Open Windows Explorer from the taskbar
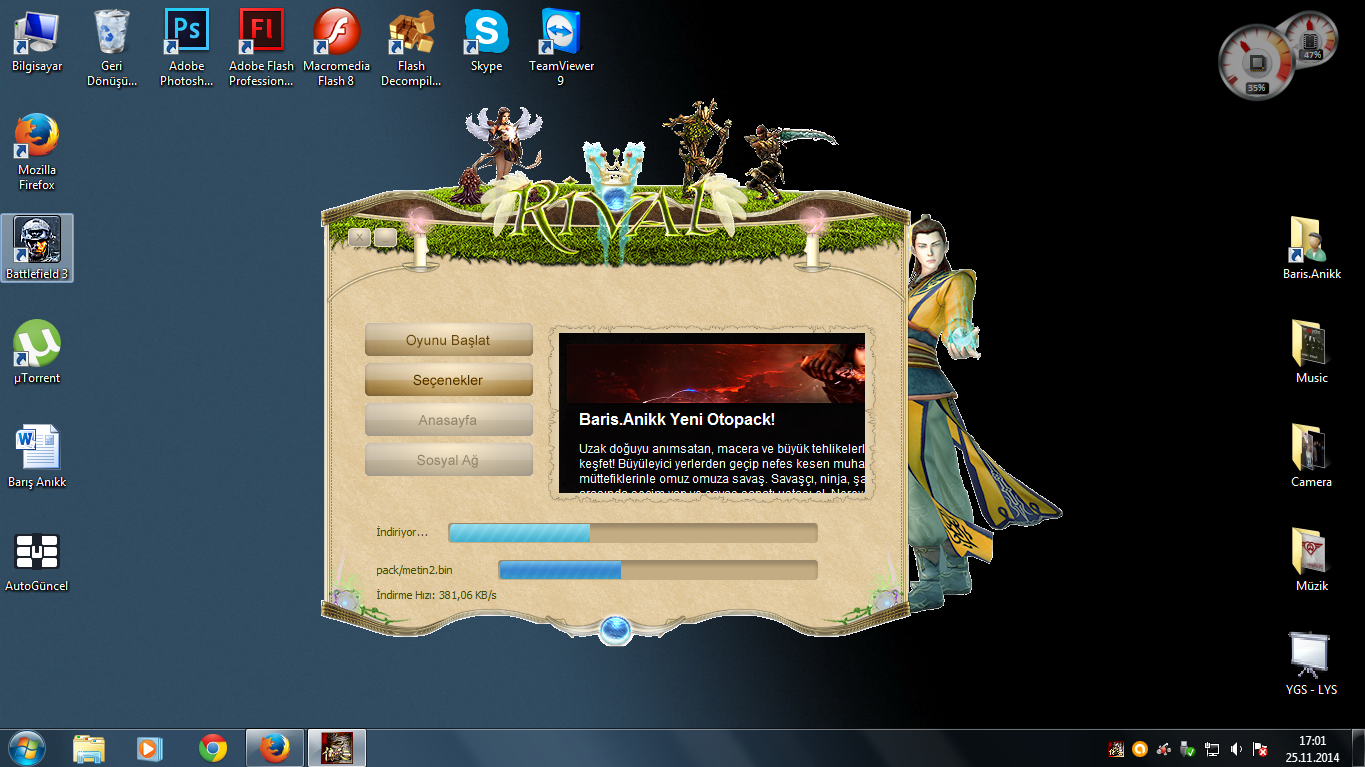Screen dimensions: 1365x767 pos(89,748)
